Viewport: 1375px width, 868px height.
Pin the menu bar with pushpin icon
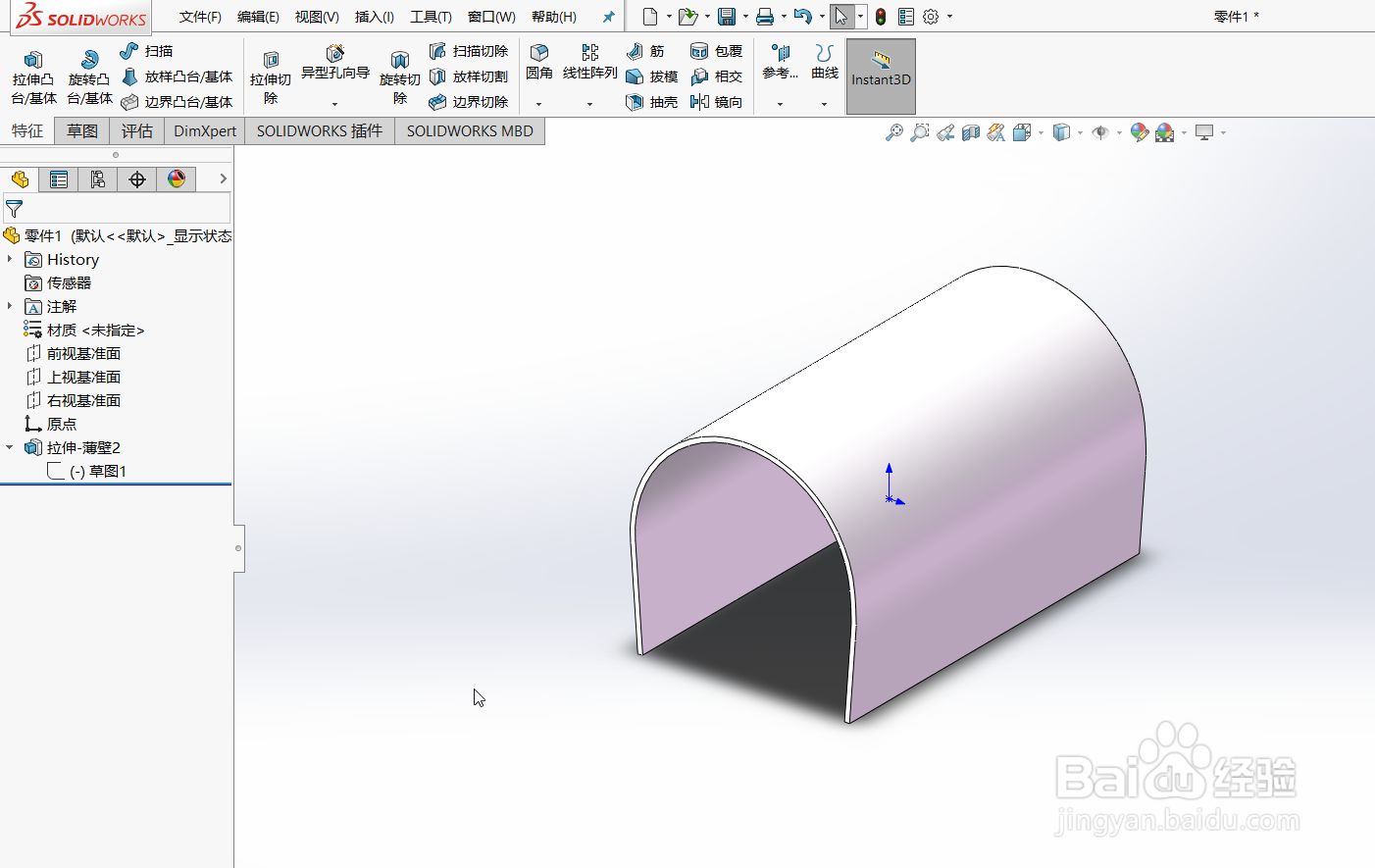(x=608, y=17)
